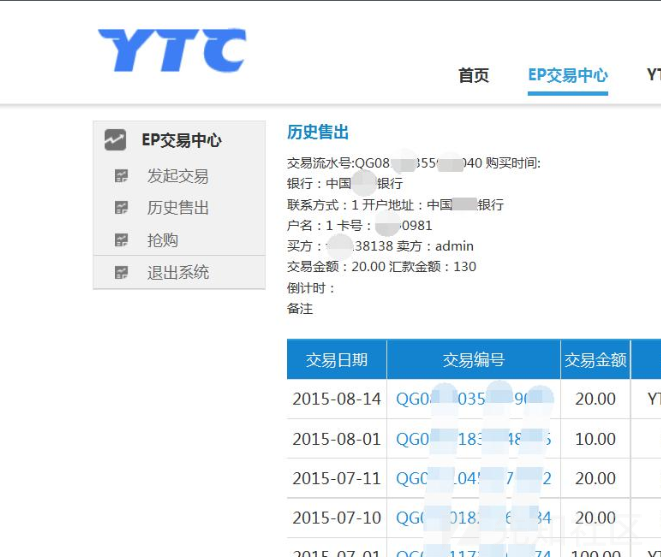Viewport: 661px width, 557px height.
Task: Click the 交易编号 column header
Action: [x=473, y=360]
